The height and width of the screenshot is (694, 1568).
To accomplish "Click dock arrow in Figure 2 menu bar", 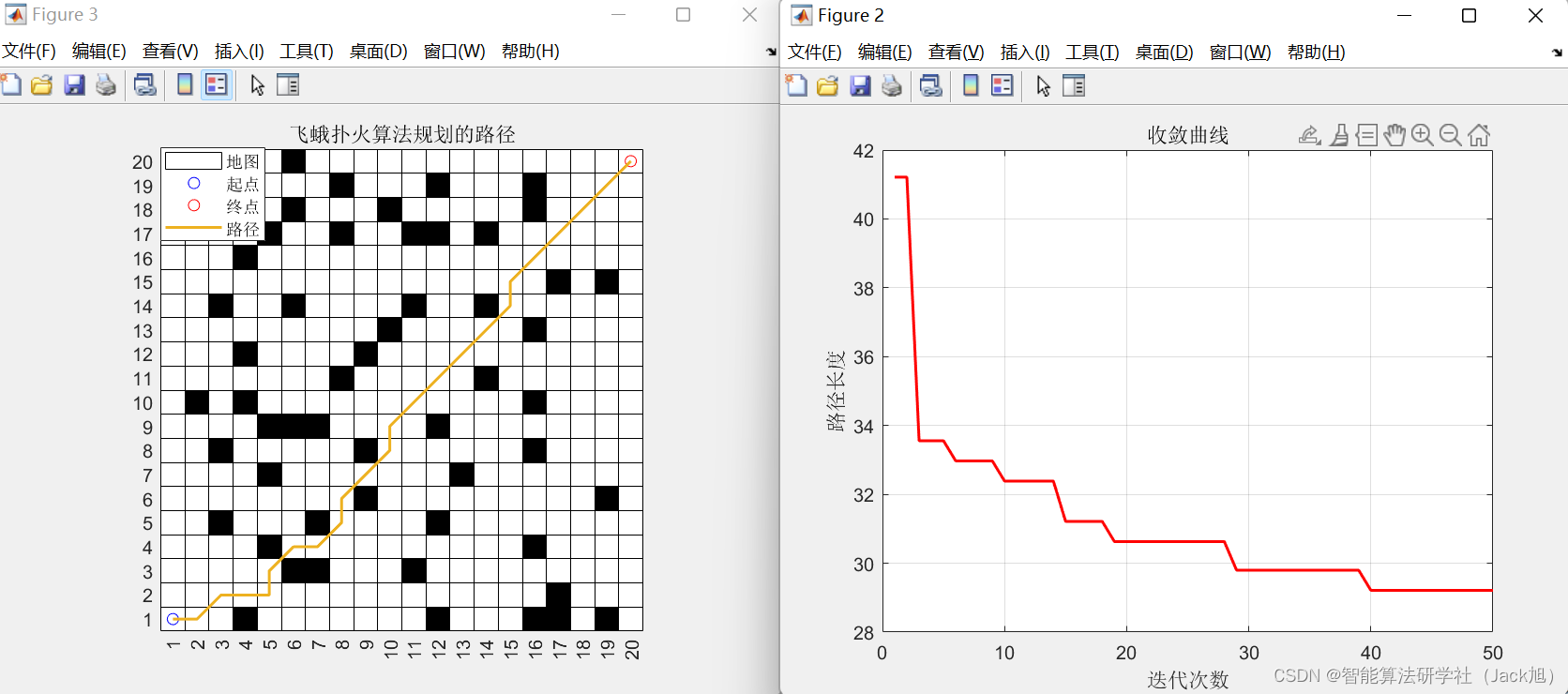I will (1557, 53).
